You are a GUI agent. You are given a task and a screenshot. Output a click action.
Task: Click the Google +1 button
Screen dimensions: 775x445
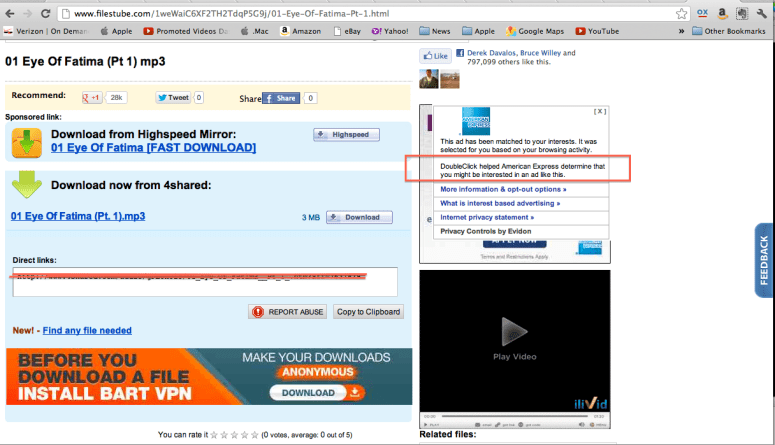pyautogui.click(x=92, y=98)
